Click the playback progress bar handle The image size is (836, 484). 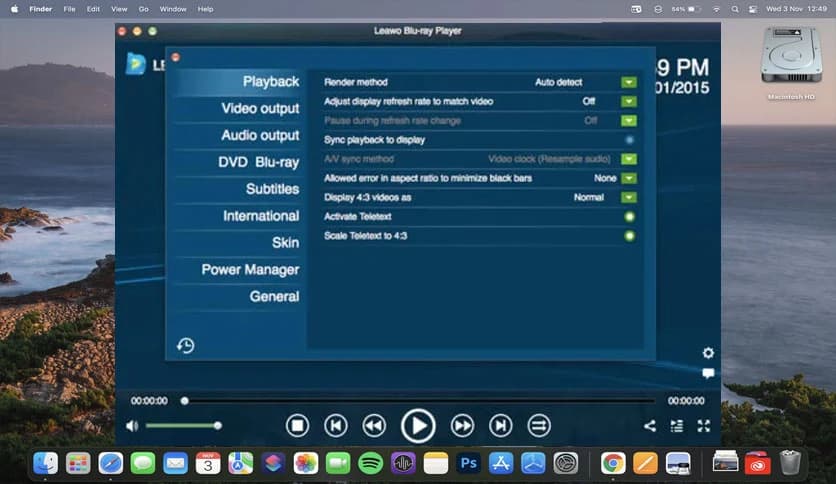(184, 401)
